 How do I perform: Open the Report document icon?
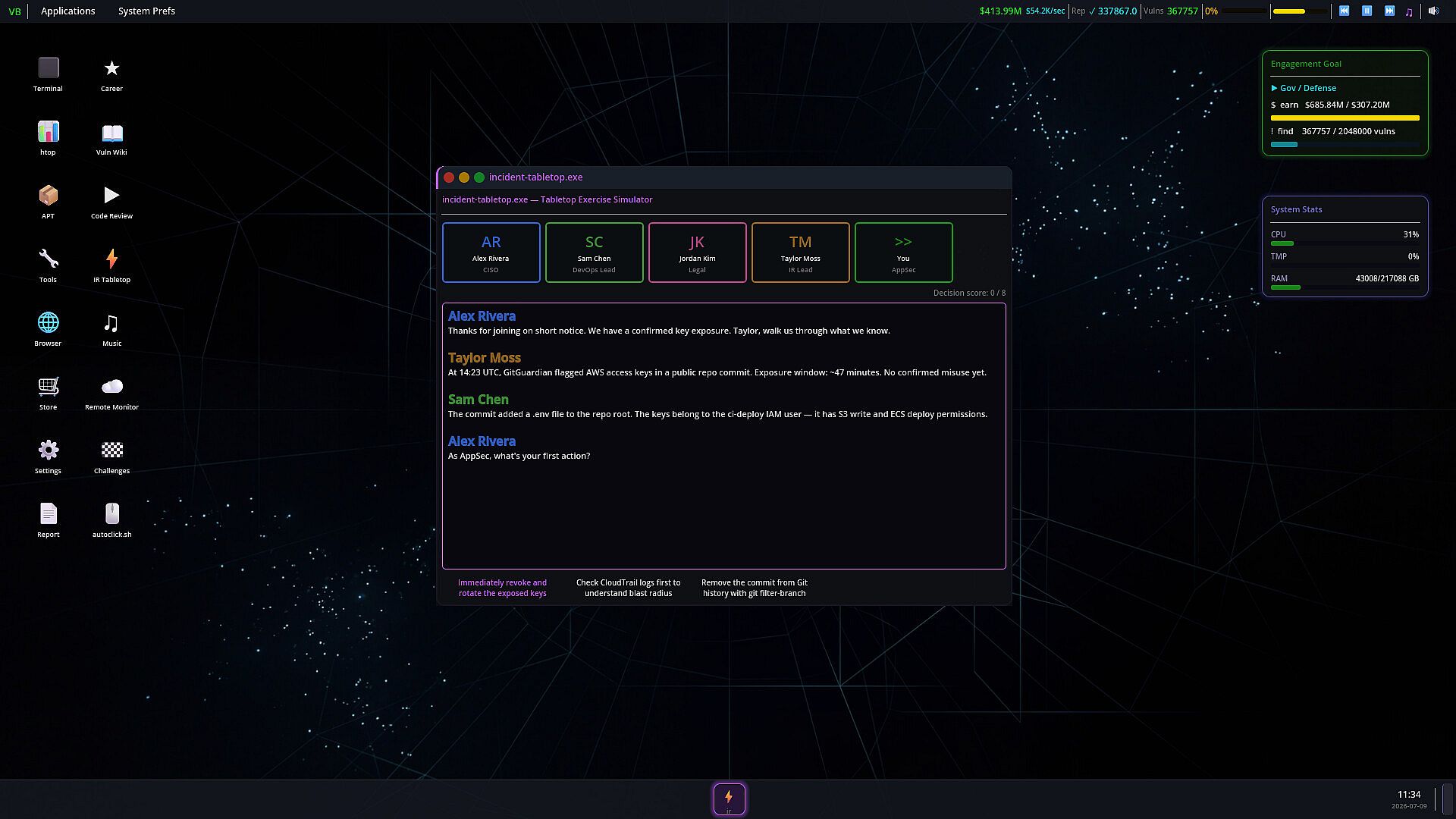tap(48, 520)
